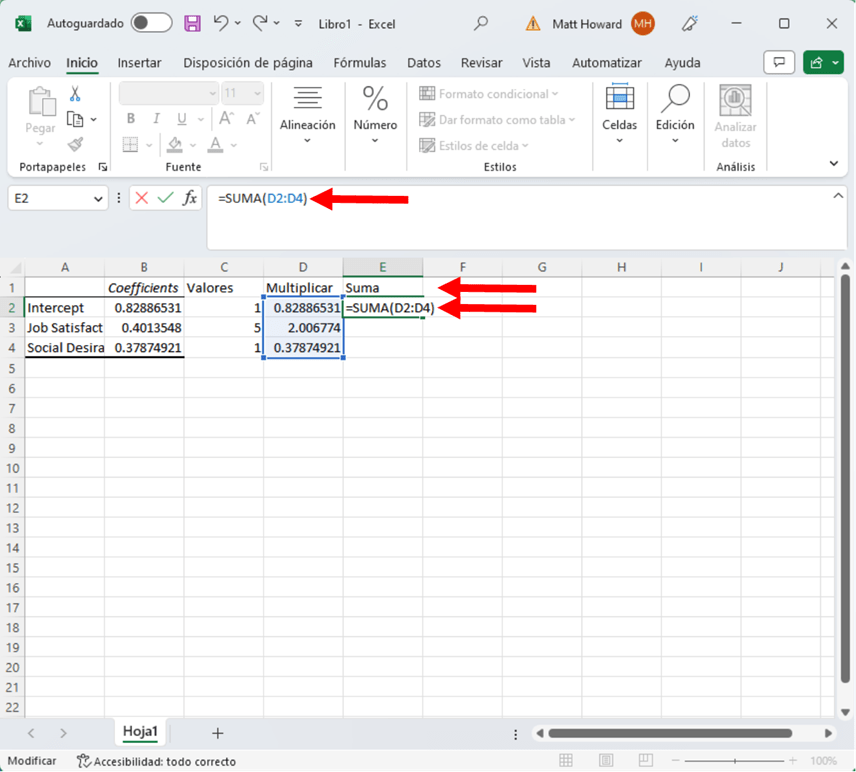Expand the Name Box dropdown arrow
The width and height of the screenshot is (856, 772).
(x=98, y=199)
